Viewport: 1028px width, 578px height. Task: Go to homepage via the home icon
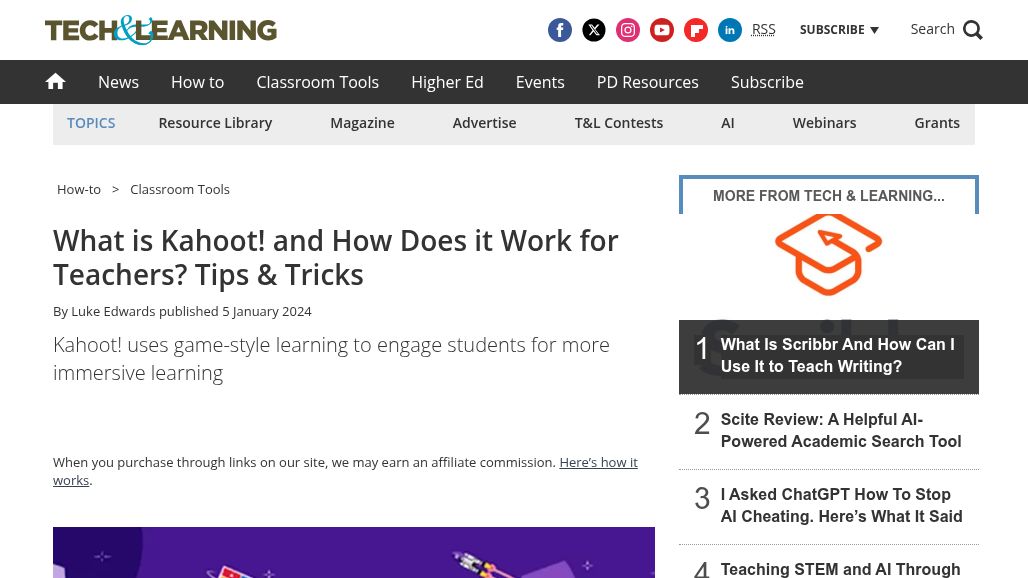click(55, 81)
